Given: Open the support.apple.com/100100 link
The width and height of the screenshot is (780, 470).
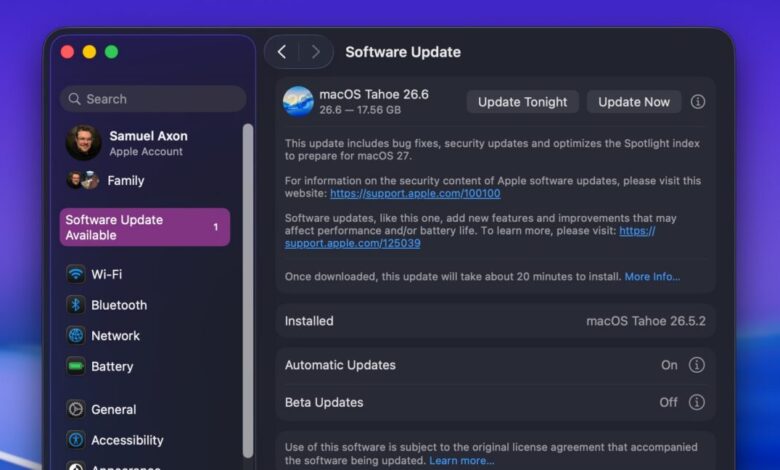Looking at the screenshot, I should pos(415,193).
